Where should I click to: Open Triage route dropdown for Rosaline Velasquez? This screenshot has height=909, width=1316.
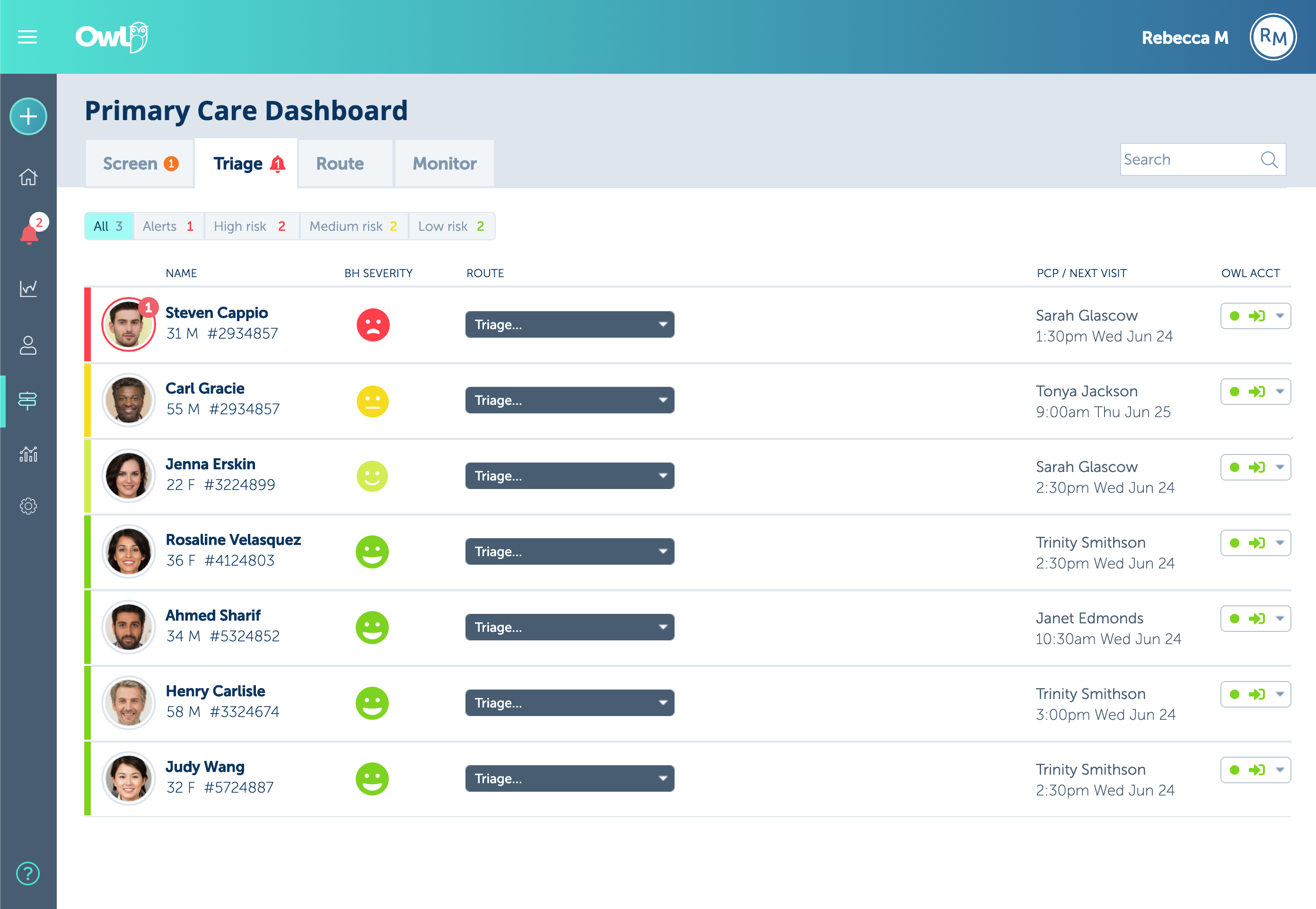(570, 552)
